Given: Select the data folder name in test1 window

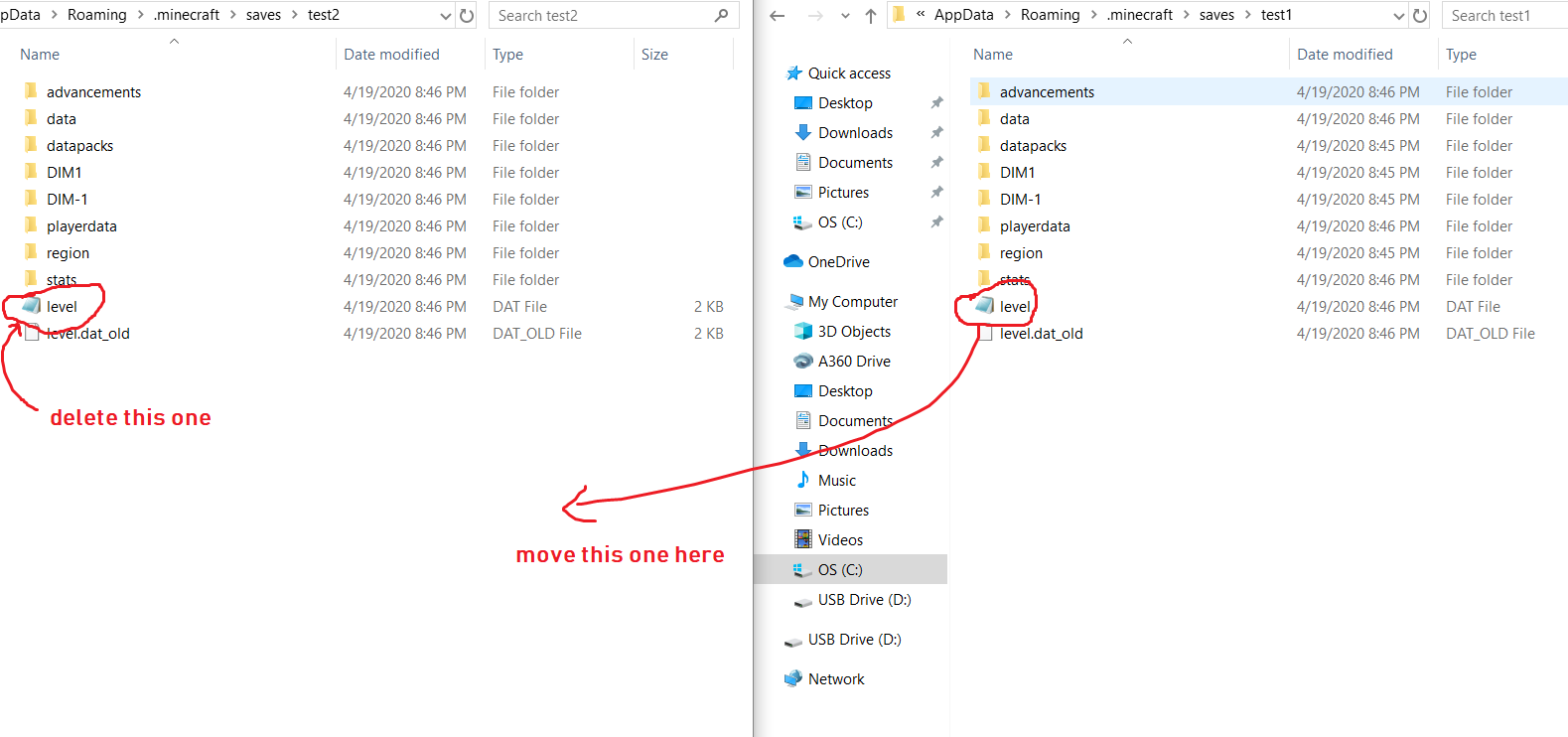Looking at the screenshot, I should [1014, 118].
